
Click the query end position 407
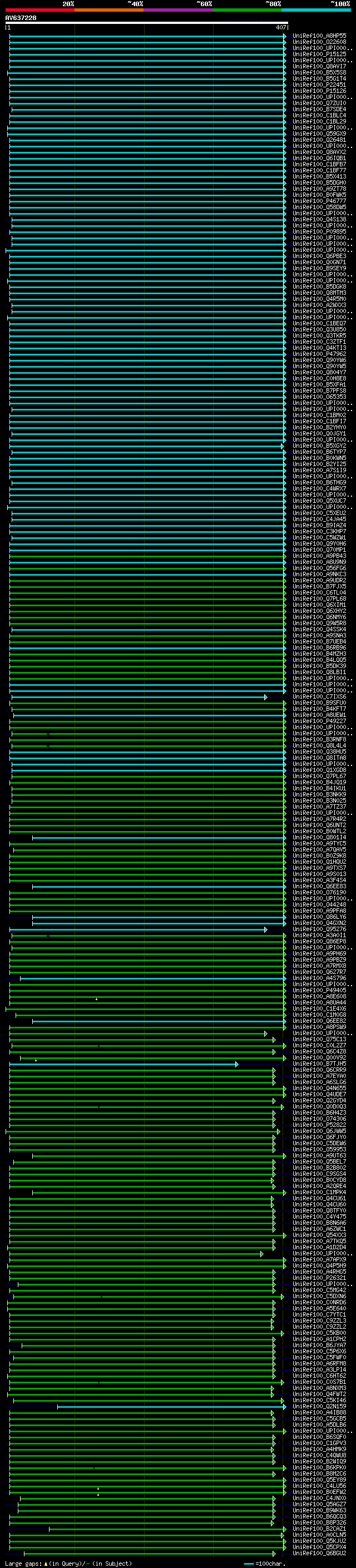[280, 27]
